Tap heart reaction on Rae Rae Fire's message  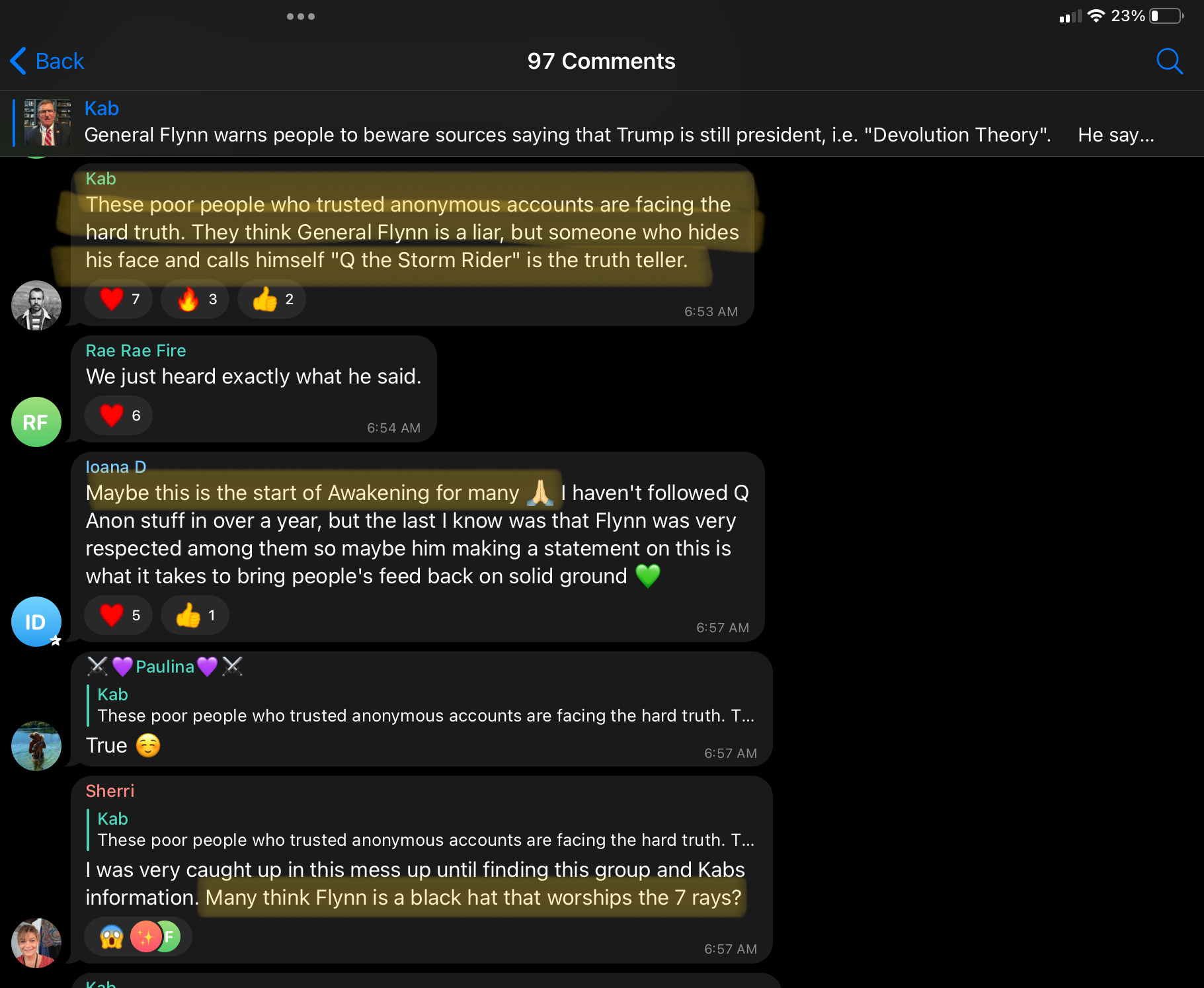pyautogui.click(x=119, y=416)
